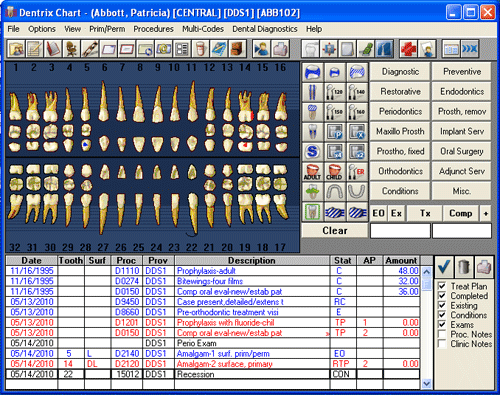500x395 pixels.
Task: Click the ER emergency exam icon
Action: click(357, 172)
